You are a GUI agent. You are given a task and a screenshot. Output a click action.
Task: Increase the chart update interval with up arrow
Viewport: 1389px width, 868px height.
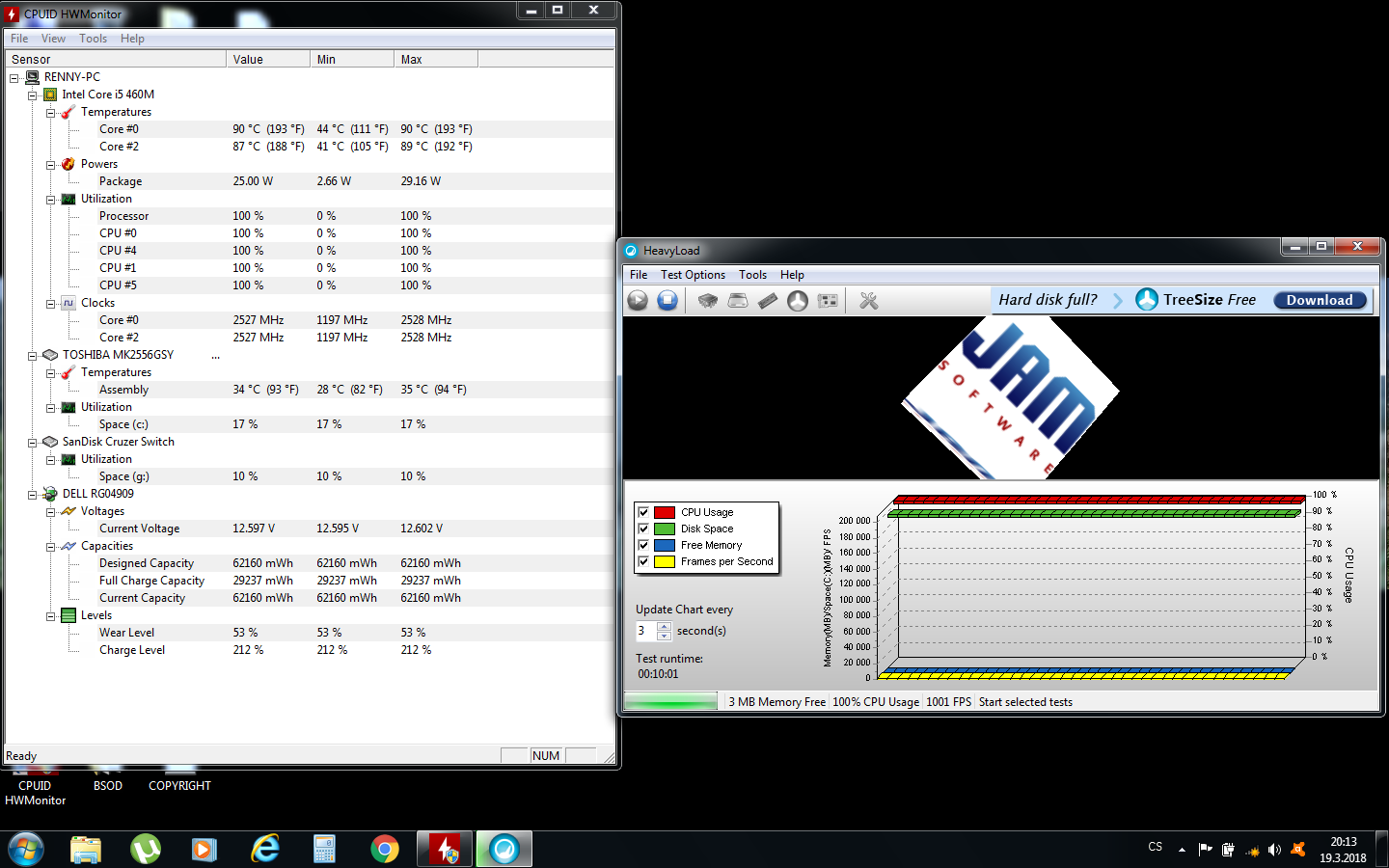tap(664, 626)
